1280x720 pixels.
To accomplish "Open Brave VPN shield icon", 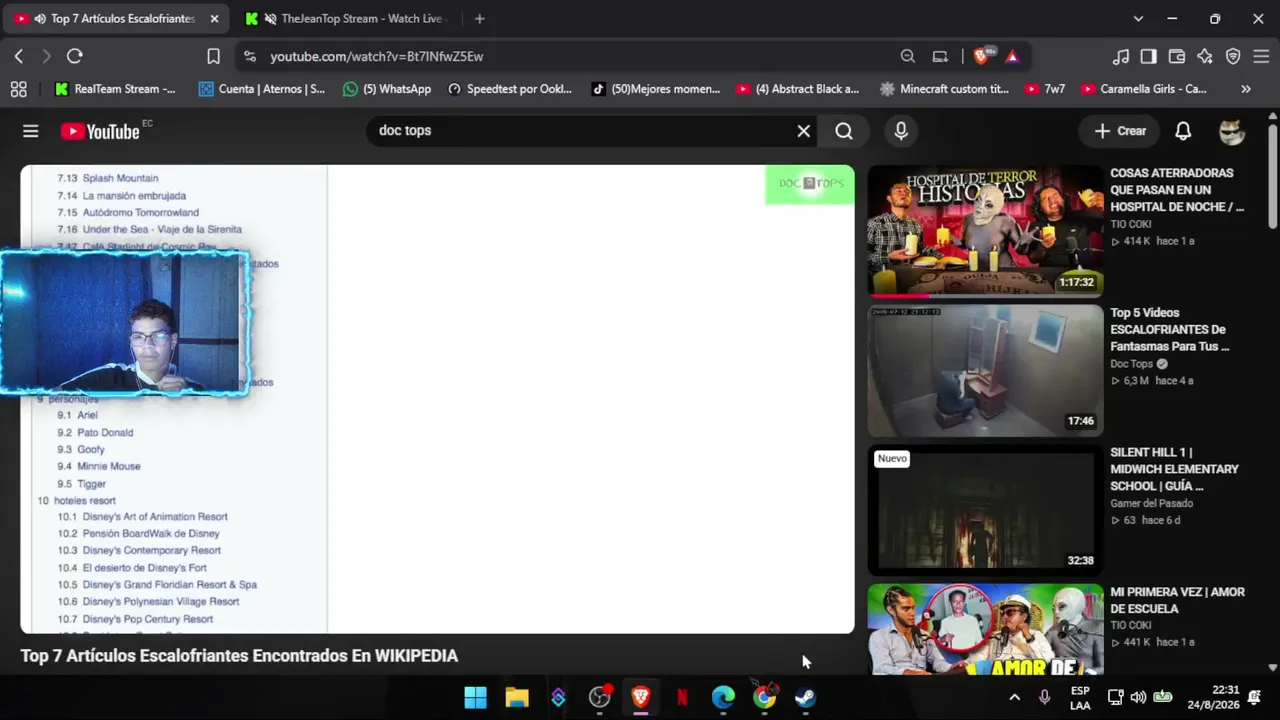I will click(x=1233, y=56).
